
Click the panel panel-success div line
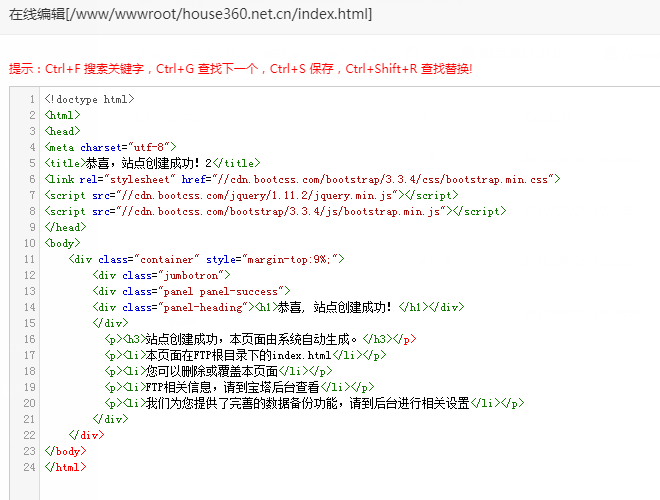point(191,291)
